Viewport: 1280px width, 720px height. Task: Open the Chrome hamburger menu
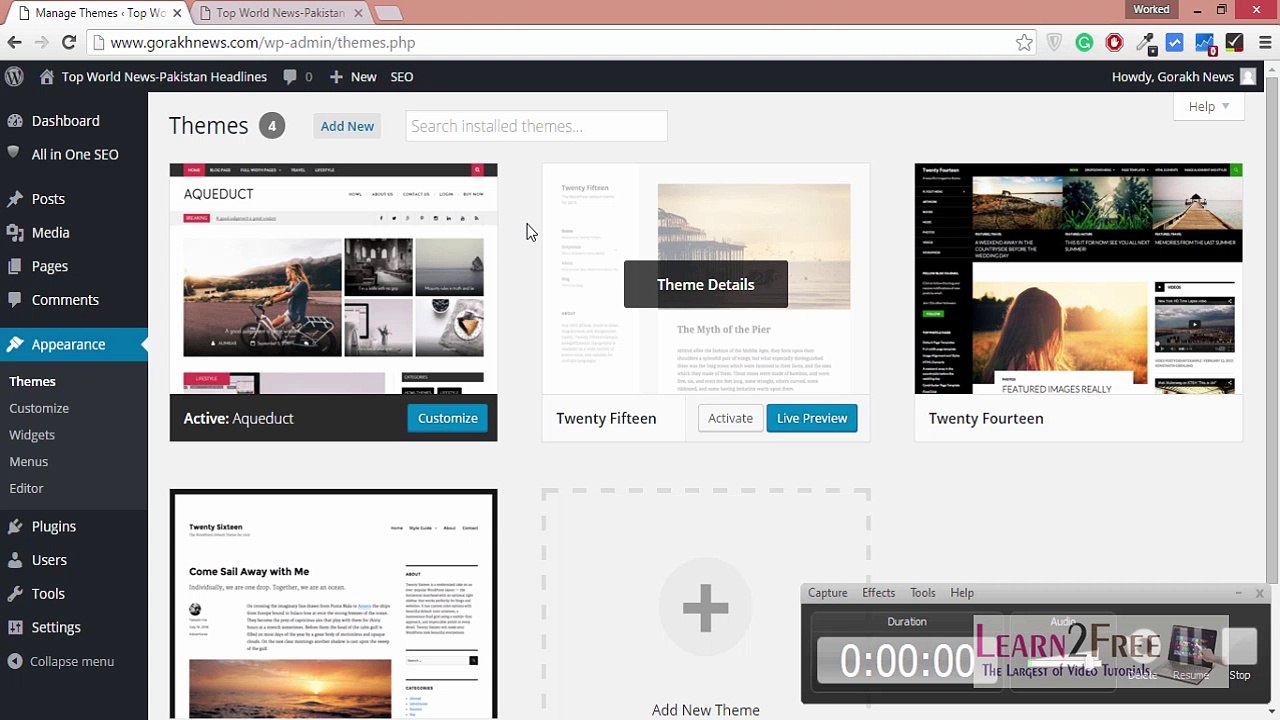point(1264,42)
